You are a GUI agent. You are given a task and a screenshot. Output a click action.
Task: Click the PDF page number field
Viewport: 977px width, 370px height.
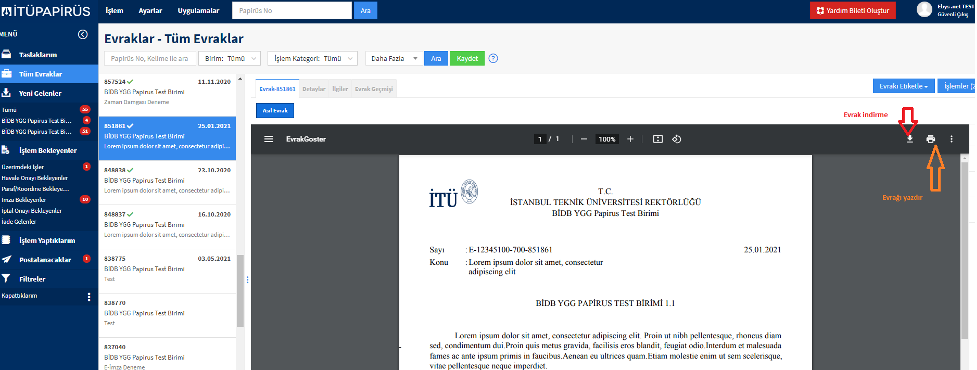(x=540, y=140)
